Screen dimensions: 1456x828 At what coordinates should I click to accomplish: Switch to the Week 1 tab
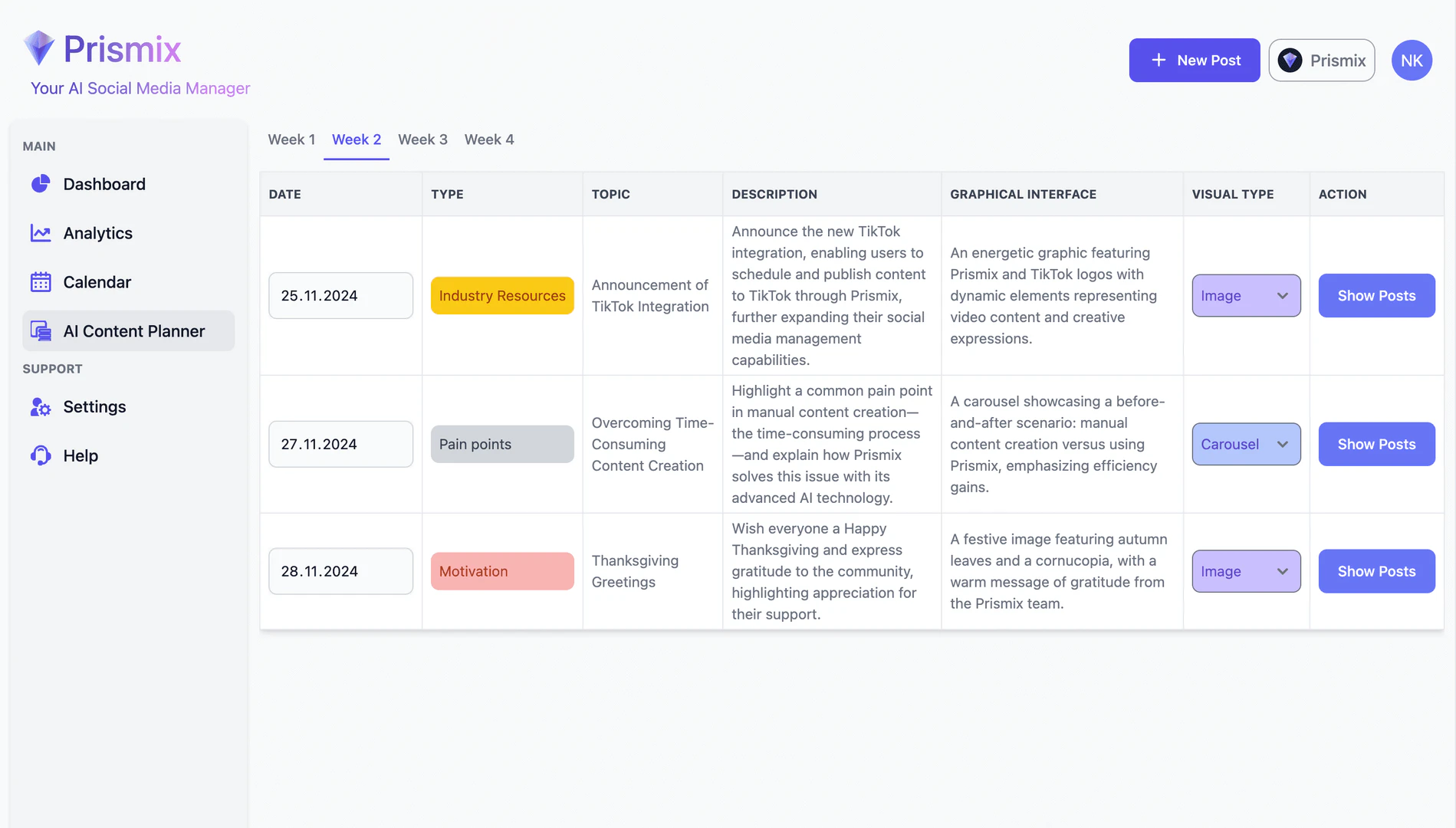(291, 140)
